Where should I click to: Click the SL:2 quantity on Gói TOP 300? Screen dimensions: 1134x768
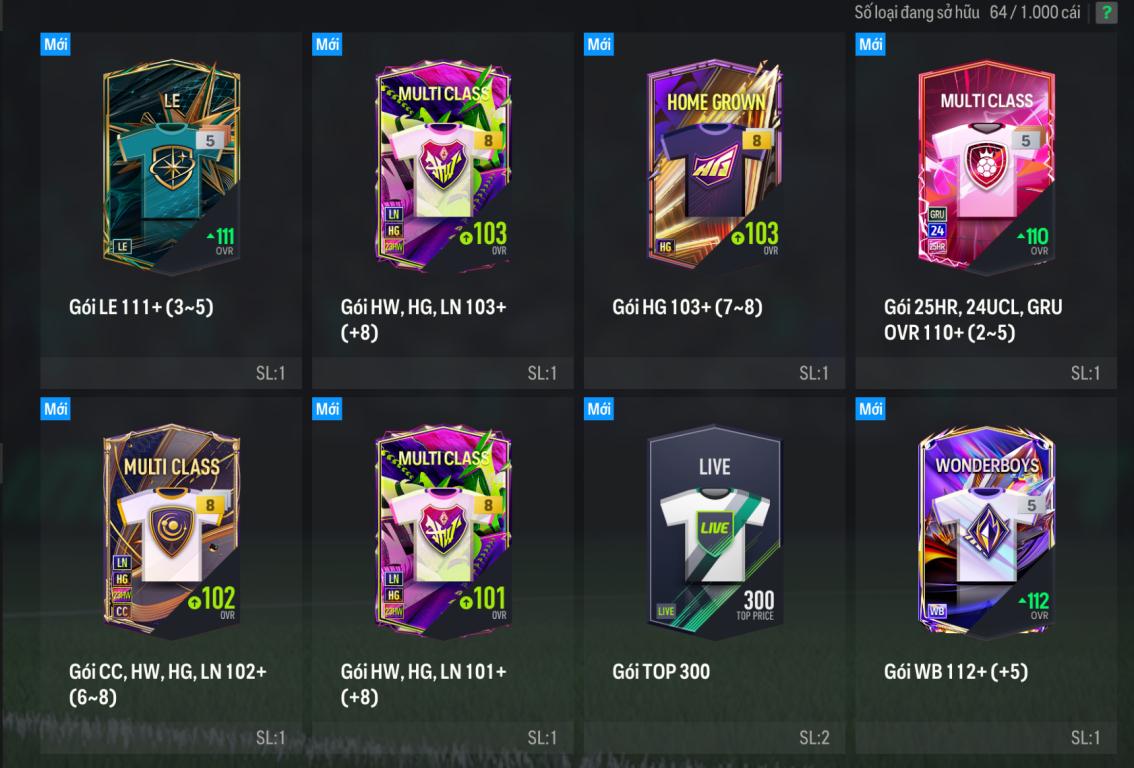(814, 738)
